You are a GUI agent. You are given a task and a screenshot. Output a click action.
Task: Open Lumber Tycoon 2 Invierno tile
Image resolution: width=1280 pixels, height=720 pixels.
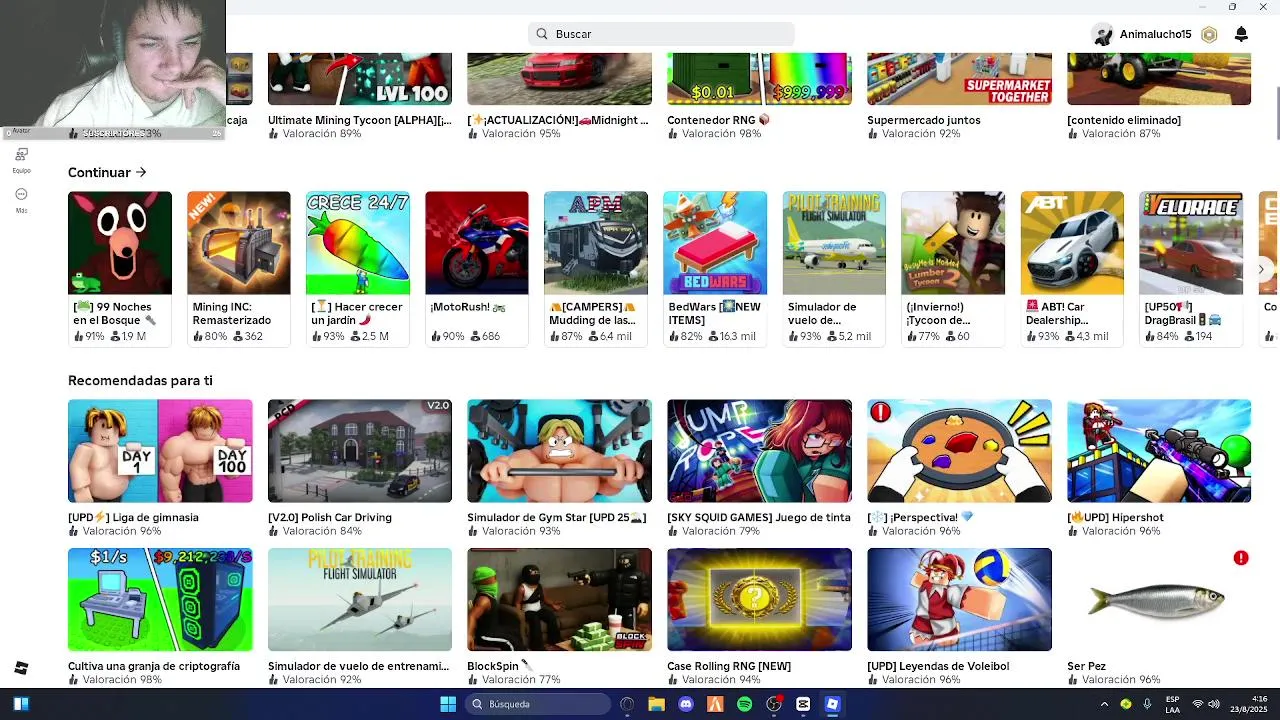pos(953,269)
